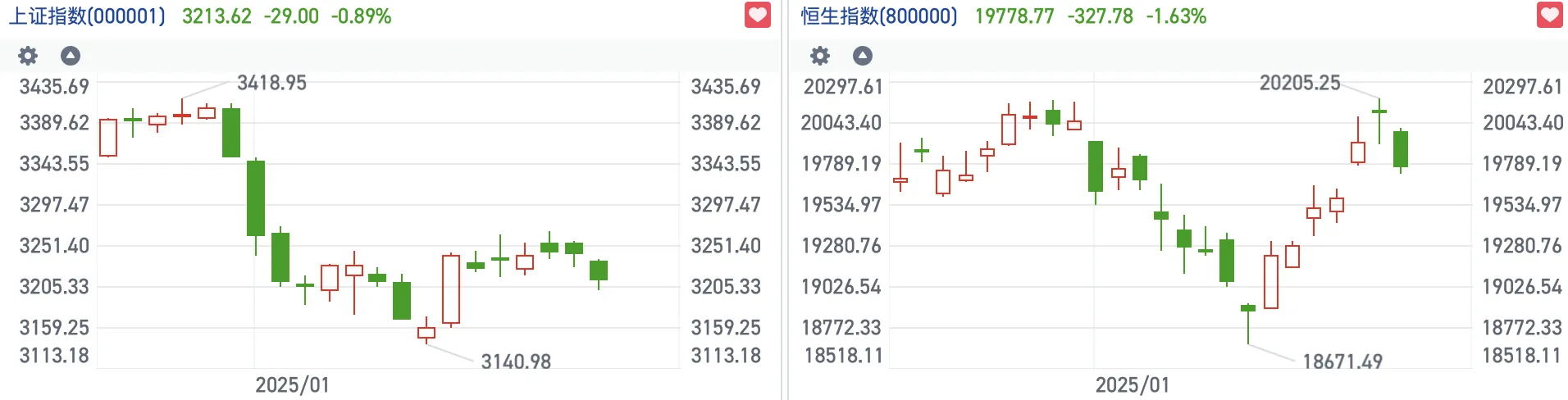Image resolution: width=1568 pixels, height=400 pixels.
Task: Open the 恒生指数(800000) index title
Action: point(879,16)
